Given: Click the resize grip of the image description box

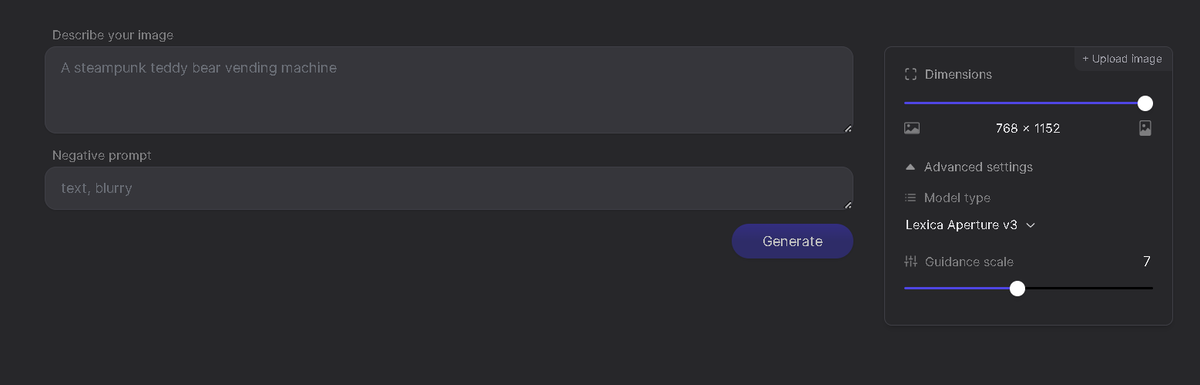Looking at the screenshot, I should pos(848,128).
